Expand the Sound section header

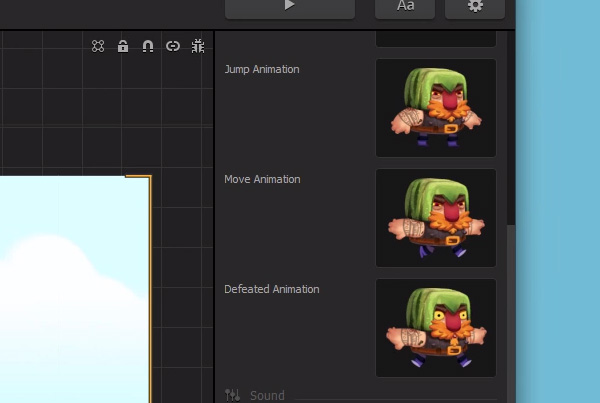click(267, 395)
